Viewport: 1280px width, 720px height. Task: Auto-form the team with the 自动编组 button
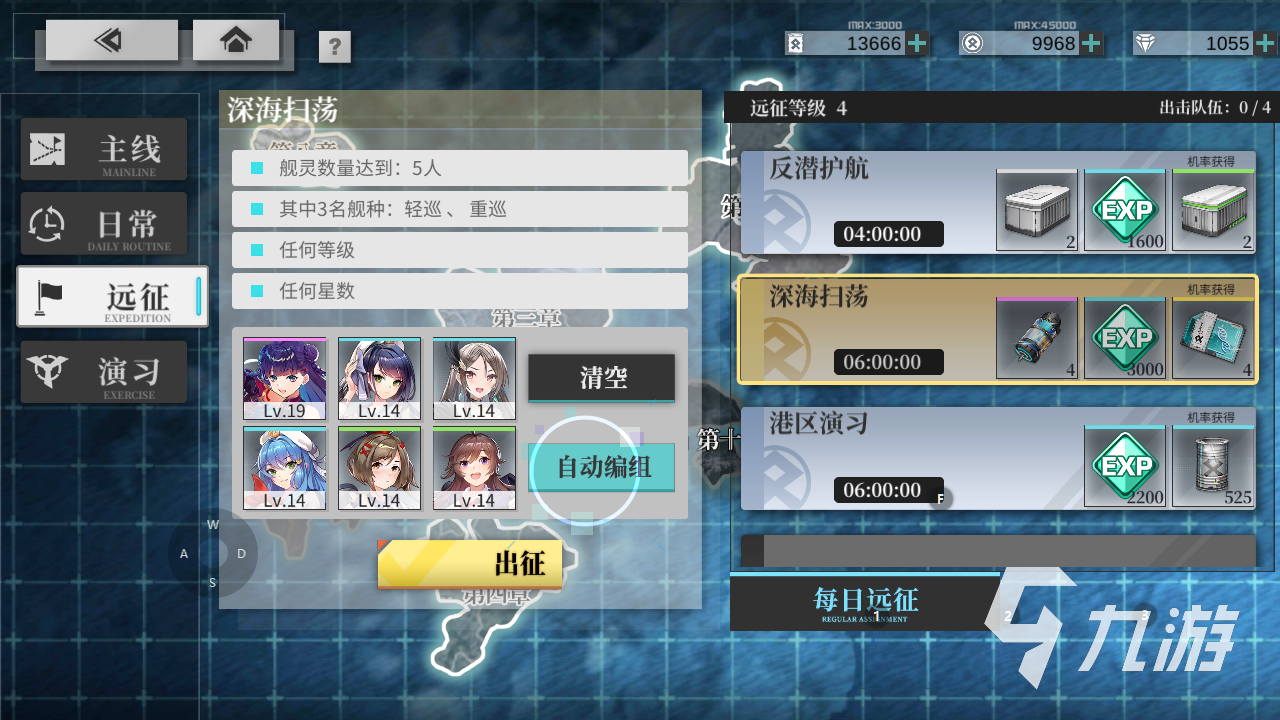click(602, 467)
